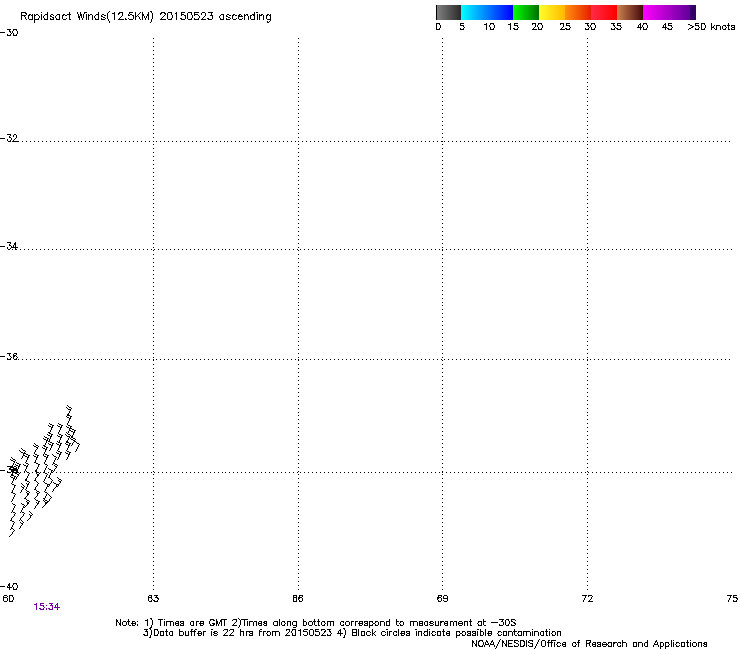The width and height of the screenshot is (740, 650).
Task: Click the longitude label '72'
Action: 587,599
